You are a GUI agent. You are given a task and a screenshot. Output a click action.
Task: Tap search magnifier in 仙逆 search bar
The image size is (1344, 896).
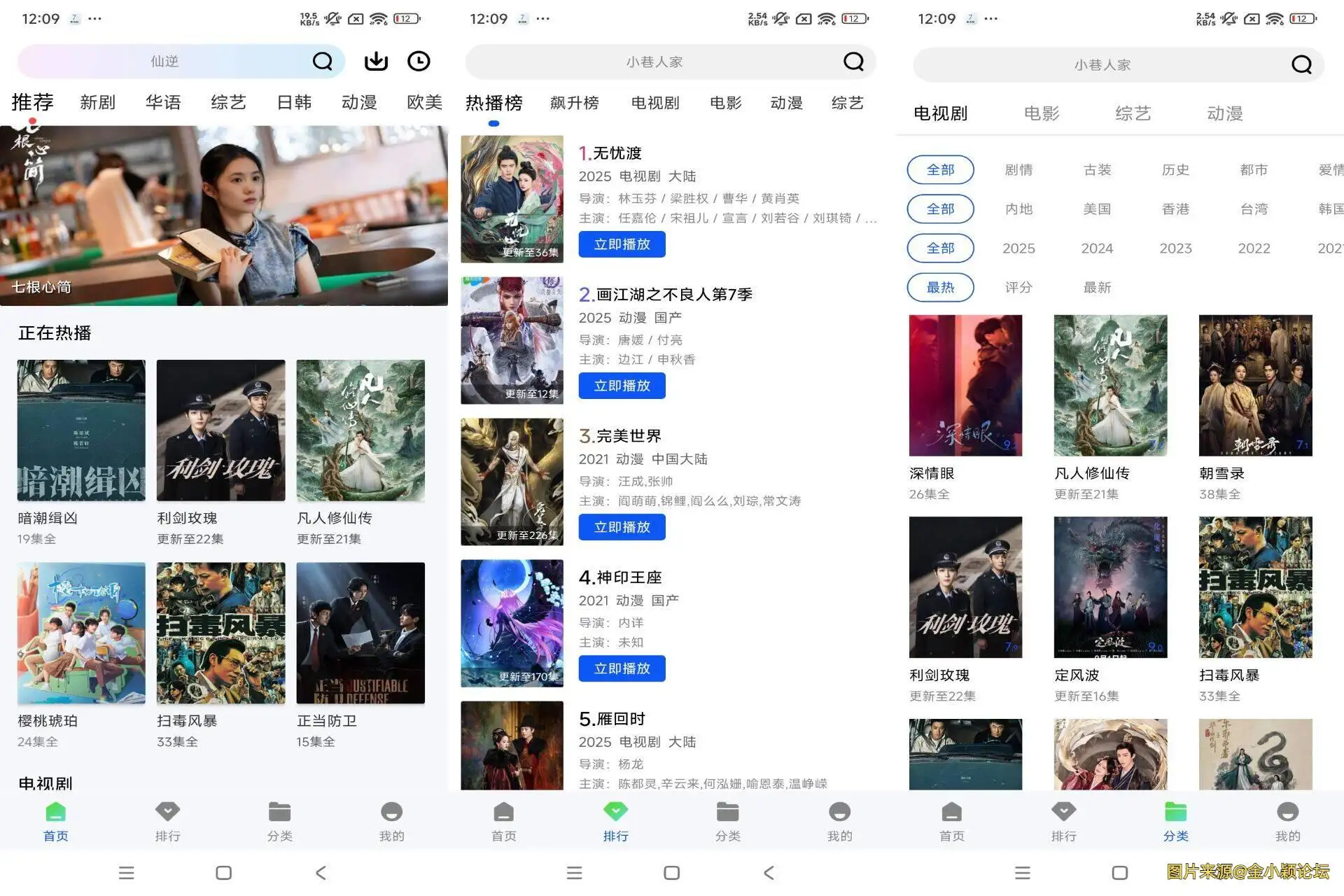(322, 62)
